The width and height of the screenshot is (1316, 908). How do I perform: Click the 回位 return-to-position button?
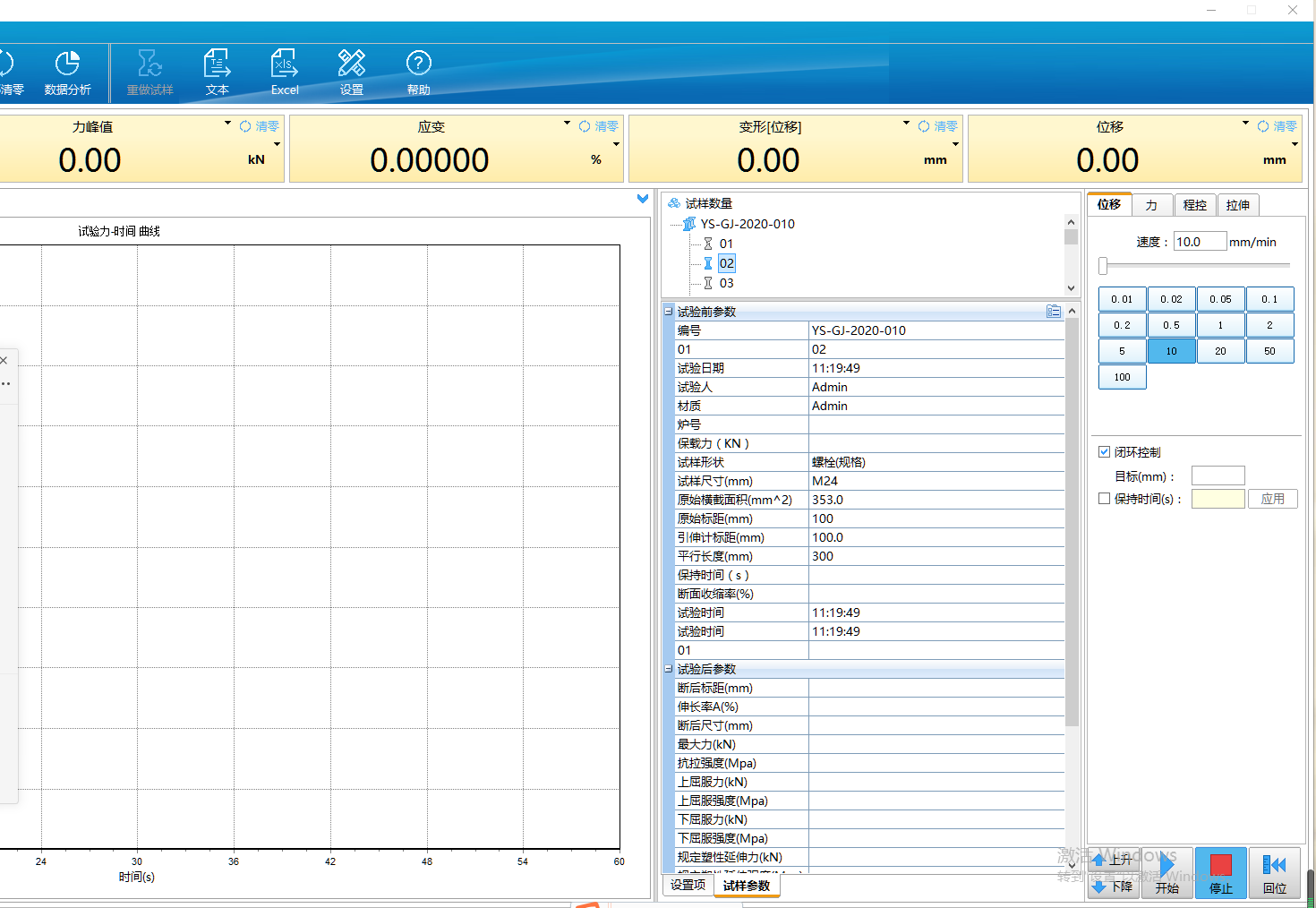point(1275,873)
